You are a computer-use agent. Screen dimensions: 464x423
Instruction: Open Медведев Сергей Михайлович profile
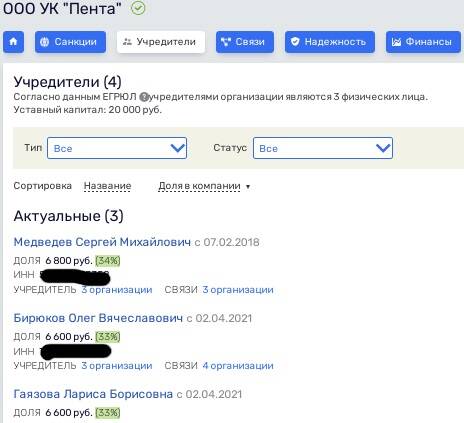point(102,242)
